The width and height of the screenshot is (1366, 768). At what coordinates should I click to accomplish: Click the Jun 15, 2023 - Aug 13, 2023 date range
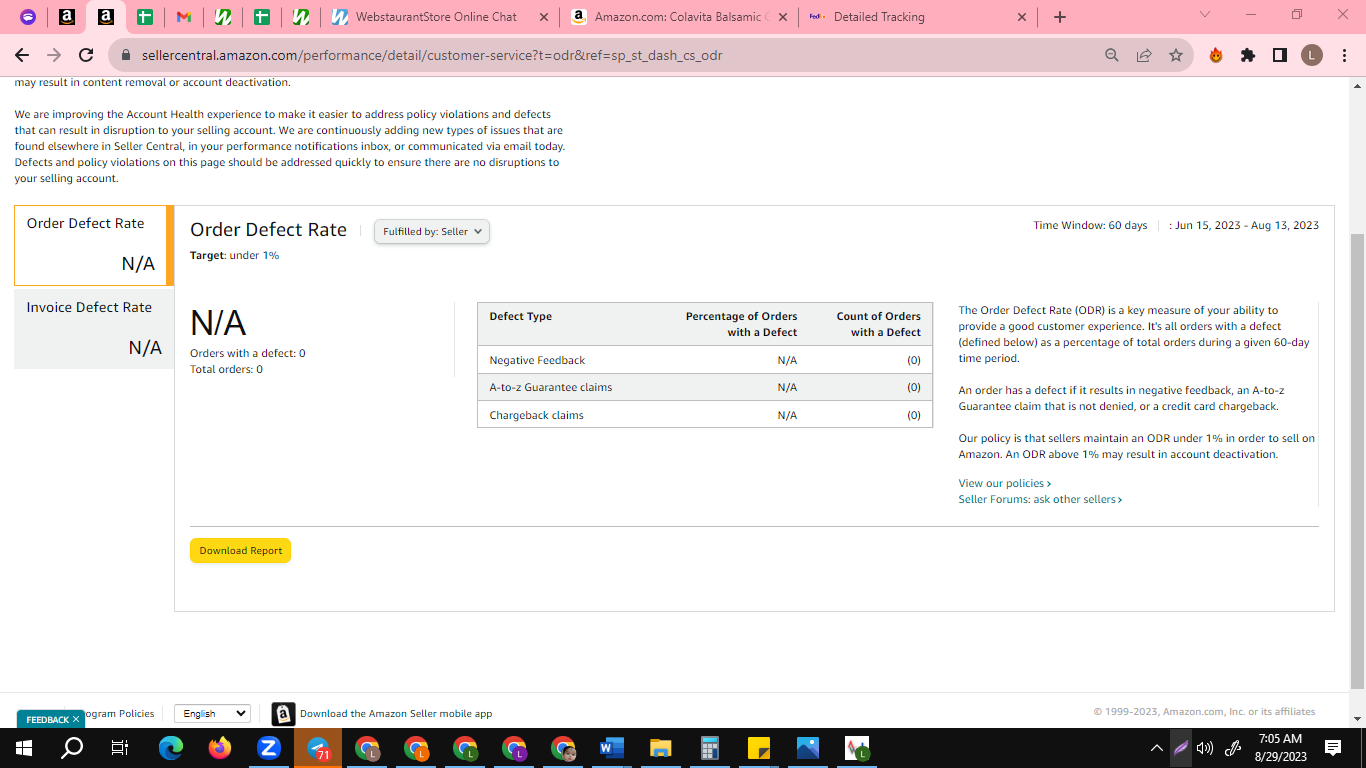click(1247, 225)
